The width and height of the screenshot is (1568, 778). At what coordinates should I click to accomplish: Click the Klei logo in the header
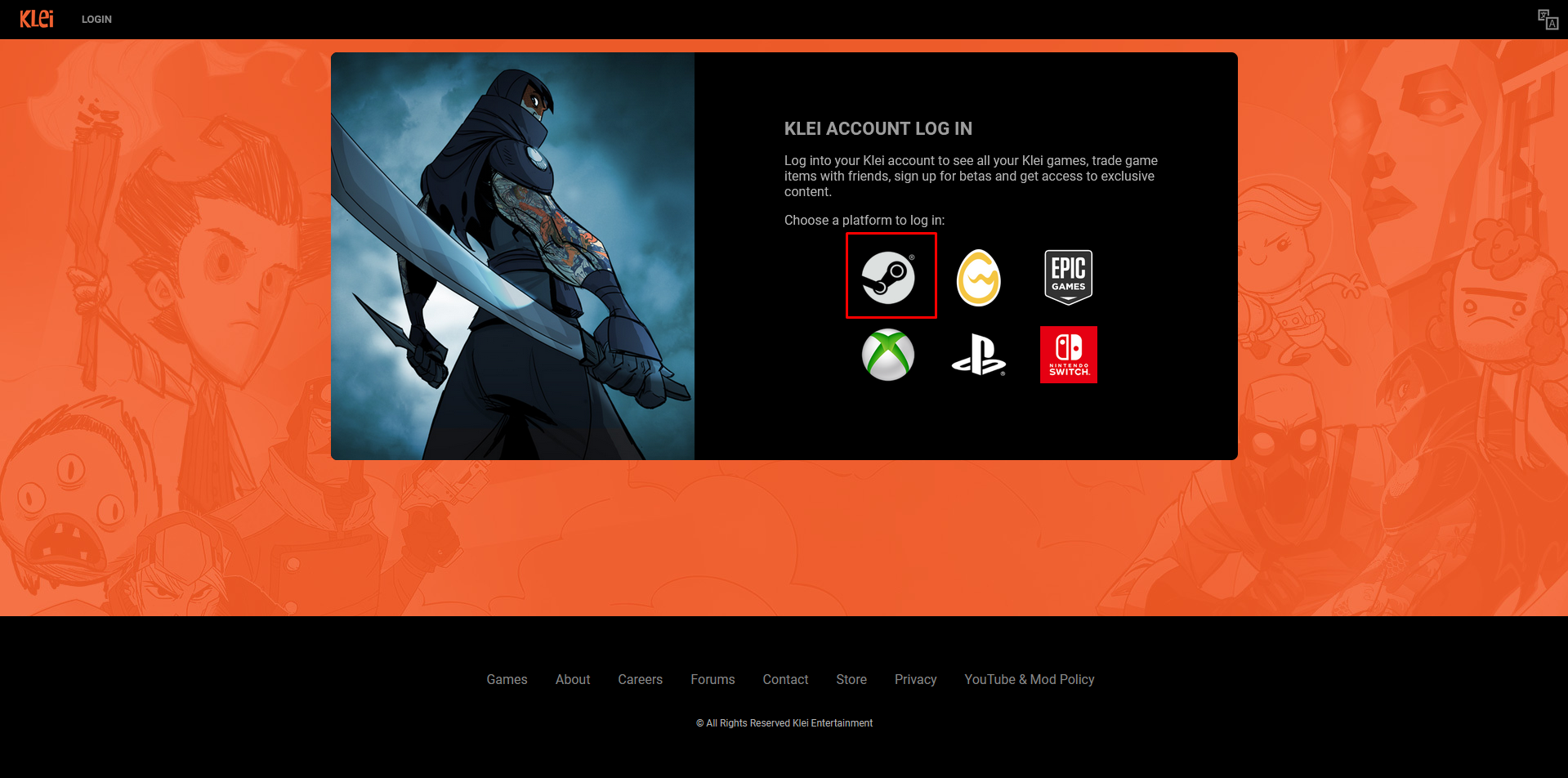(x=37, y=19)
